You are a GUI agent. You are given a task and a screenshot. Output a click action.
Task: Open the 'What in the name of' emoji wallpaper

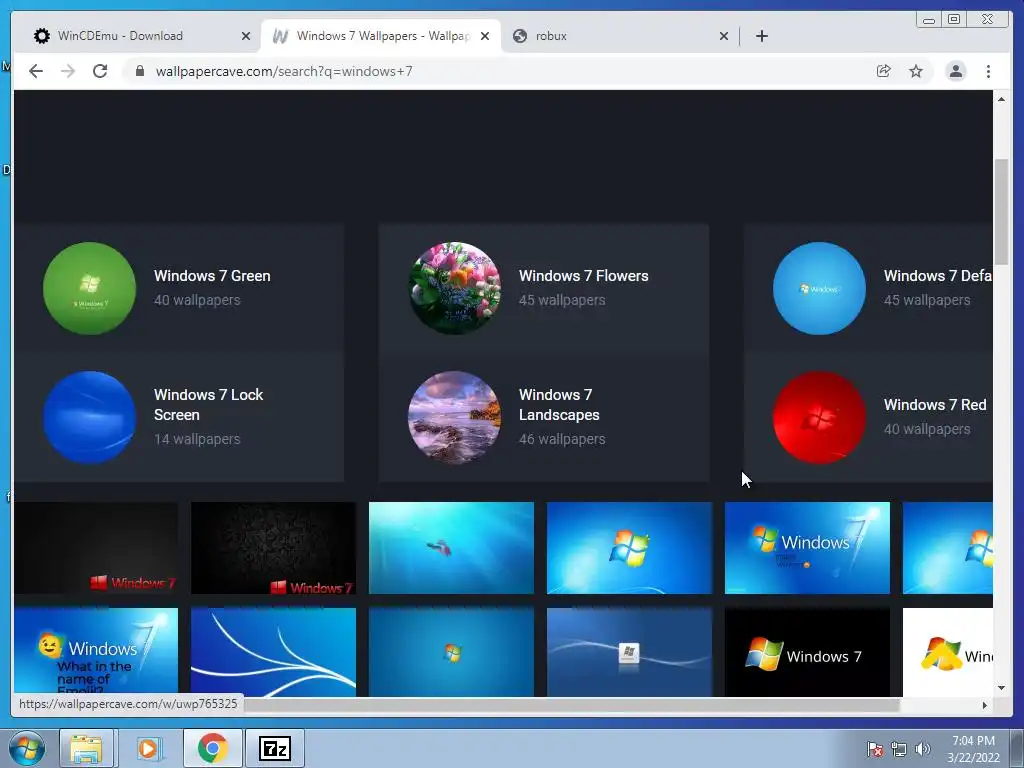point(96,651)
